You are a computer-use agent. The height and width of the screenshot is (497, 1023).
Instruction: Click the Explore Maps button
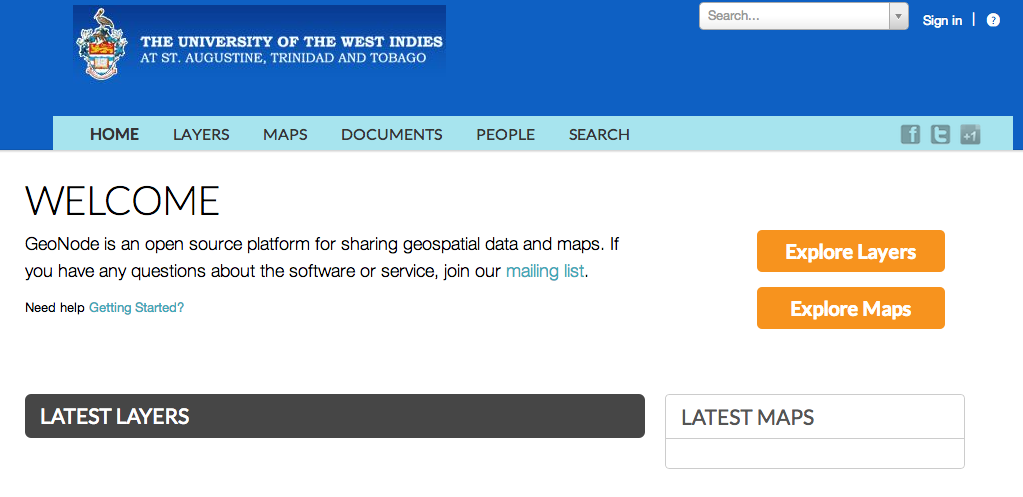851,308
